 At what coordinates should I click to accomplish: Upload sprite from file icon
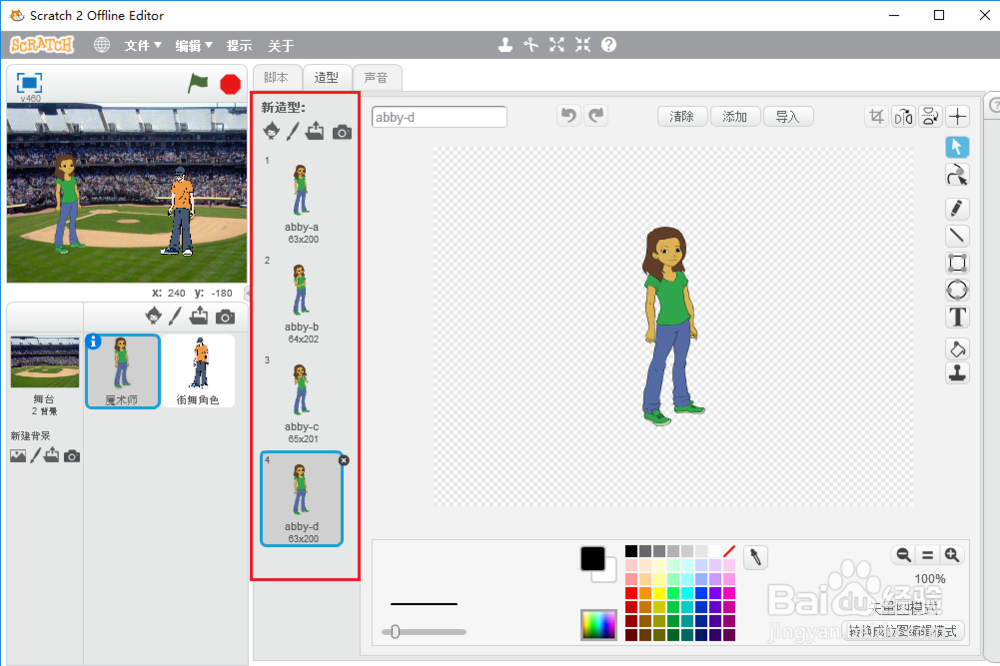pyautogui.click(x=199, y=315)
